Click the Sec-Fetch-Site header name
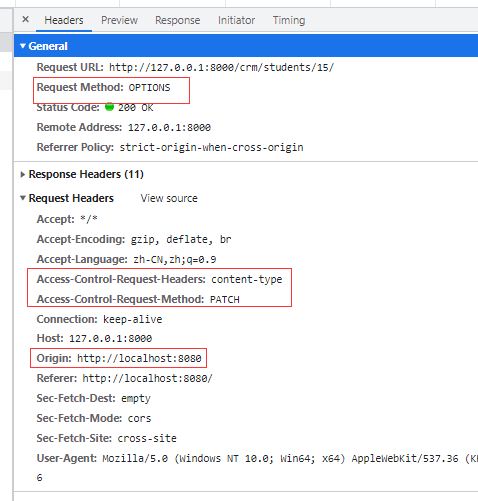Screen dimensions: 478x501 point(74,438)
